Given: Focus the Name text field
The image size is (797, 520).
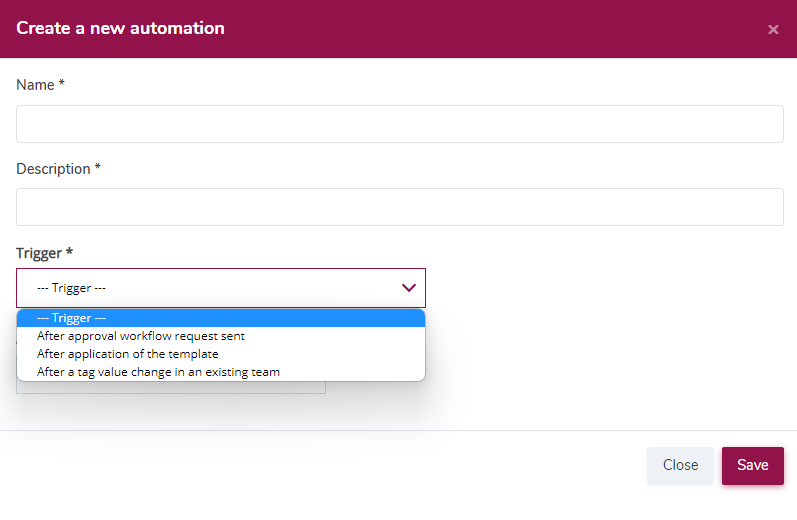Looking at the screenshot, I should pos(400,124).
